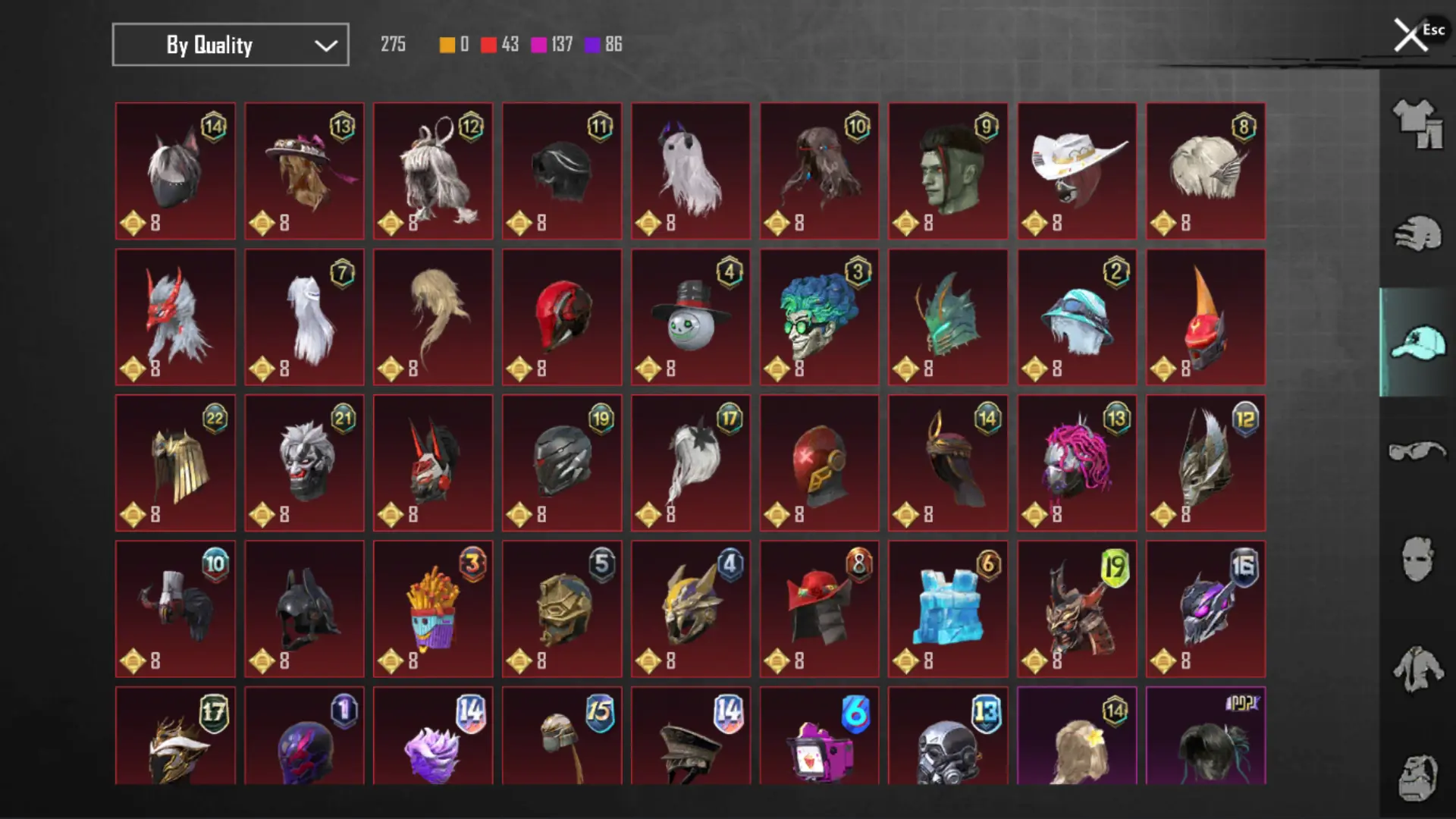Image resolution: width=1456 pixels, height=819 pixels.
Task: Select the gloves category icon in sidebar
Action: tap(1417, 233)
